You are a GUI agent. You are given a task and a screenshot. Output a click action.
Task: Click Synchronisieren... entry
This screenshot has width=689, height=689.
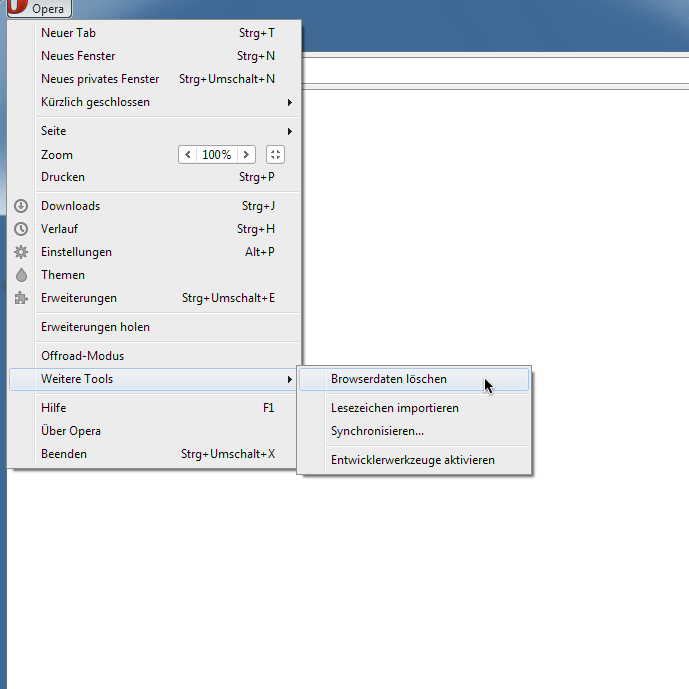pyautogui.click(x=414, y=431)
